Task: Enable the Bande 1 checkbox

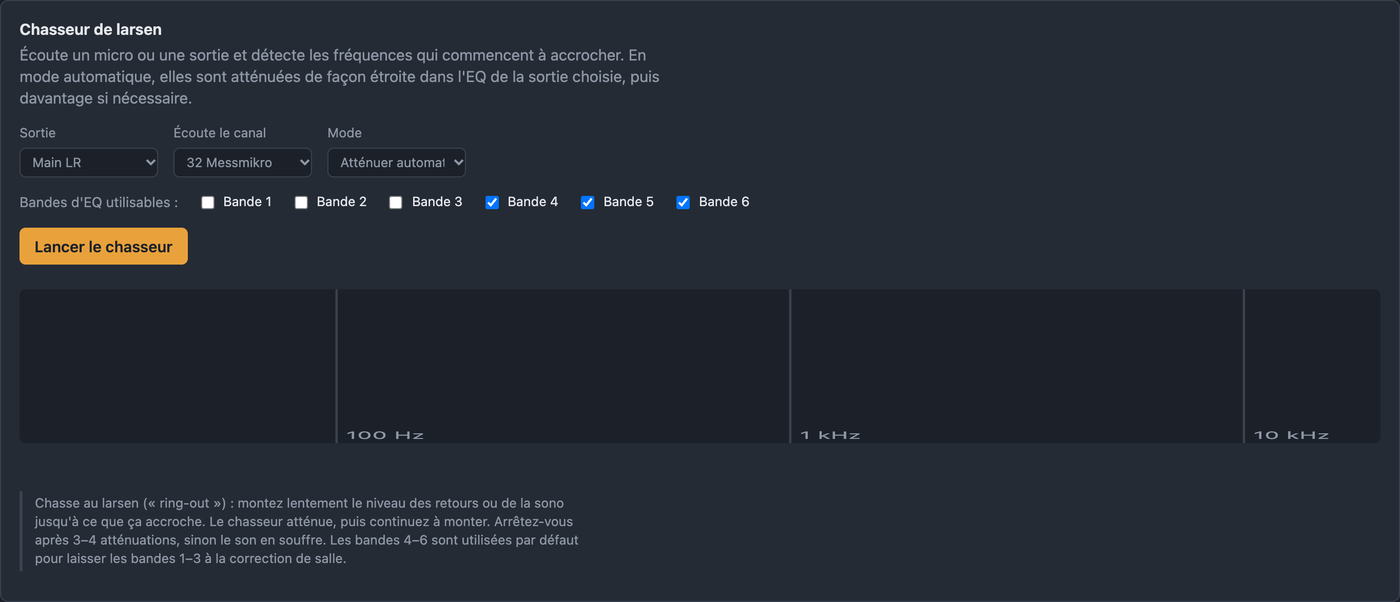Action: click(x=208, y=202)
